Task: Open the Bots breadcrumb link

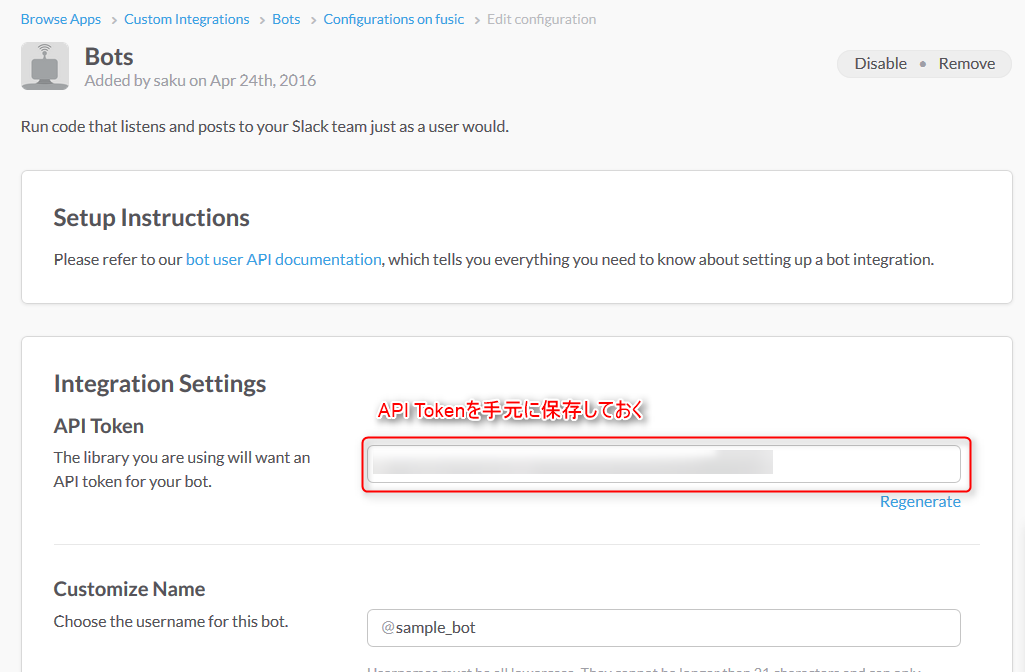Action: coord(286,18)
